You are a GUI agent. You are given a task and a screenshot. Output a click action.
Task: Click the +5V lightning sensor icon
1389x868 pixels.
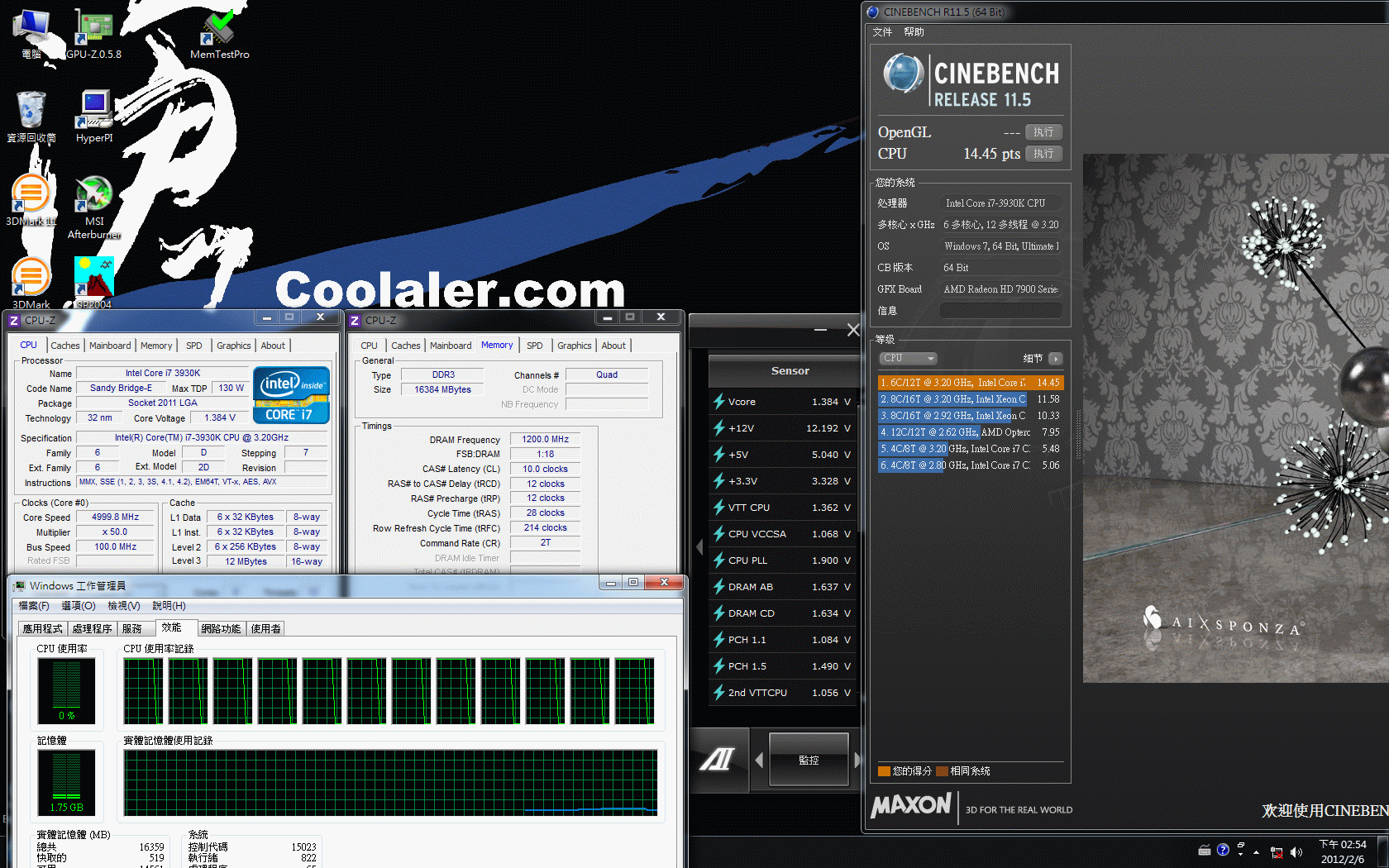719,455
